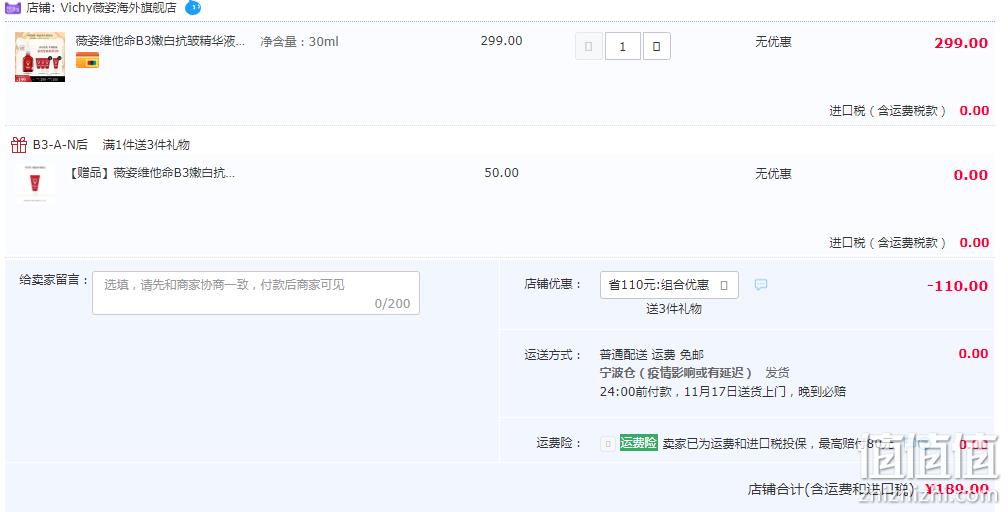Select the gift price 50.00
Viewport: 1008px width, 512px height.
[501, 173]
